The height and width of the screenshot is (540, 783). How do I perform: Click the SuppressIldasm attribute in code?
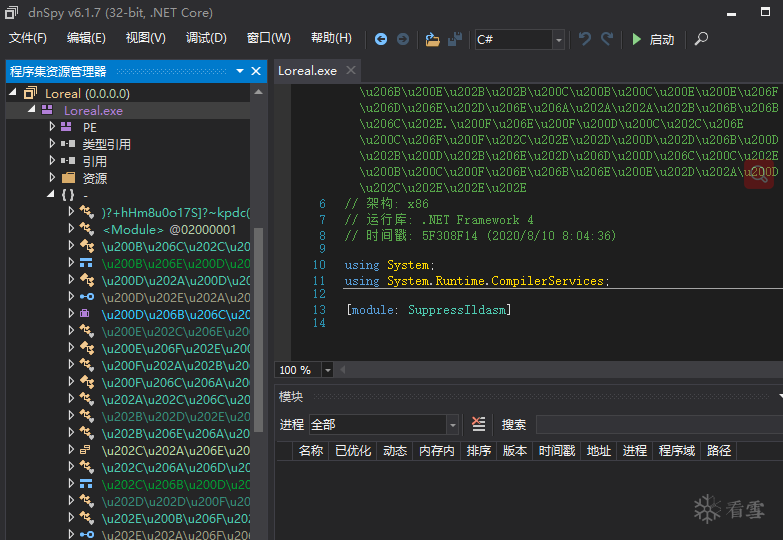457,310
